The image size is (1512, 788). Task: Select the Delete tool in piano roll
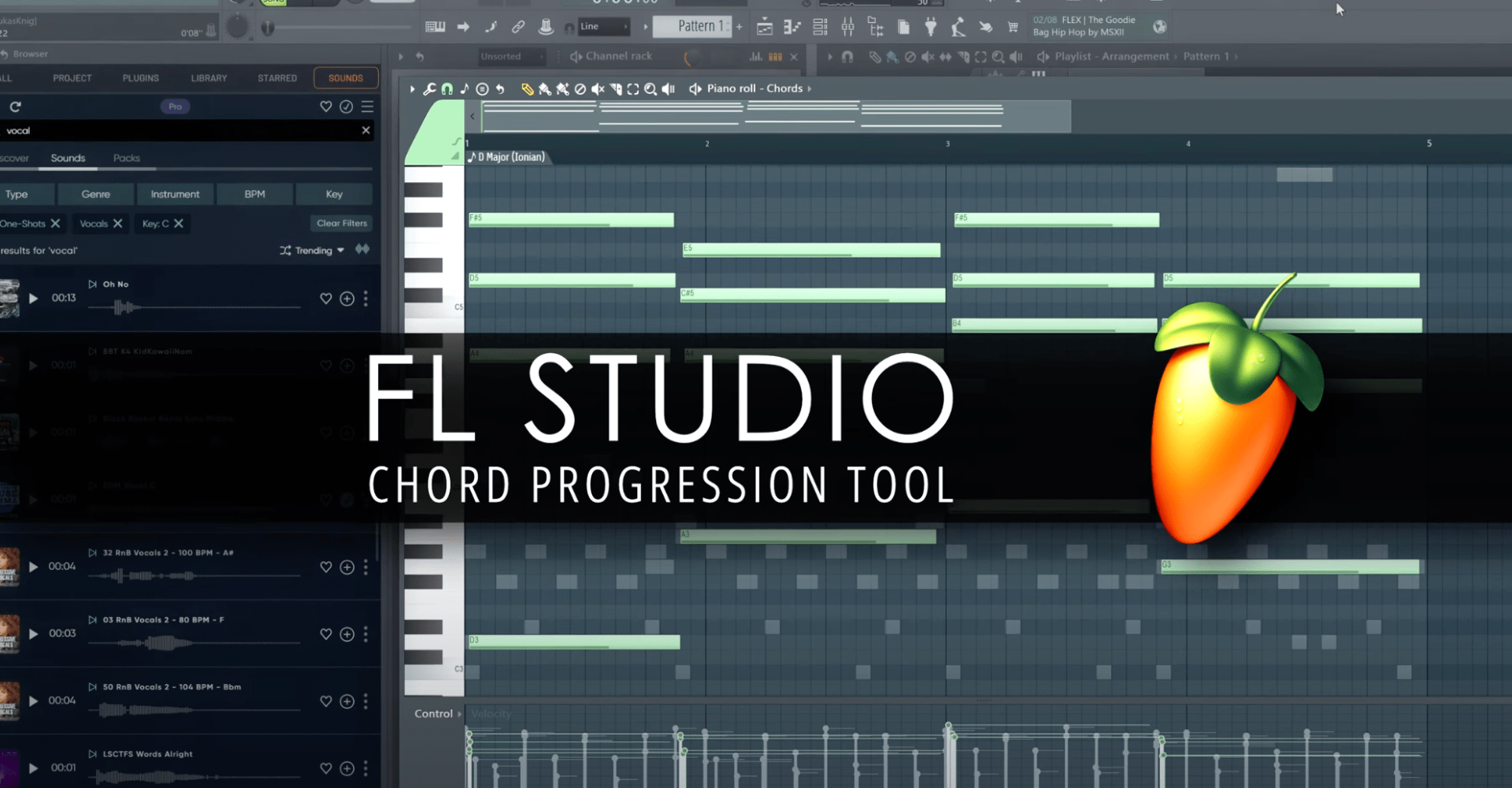580,89
